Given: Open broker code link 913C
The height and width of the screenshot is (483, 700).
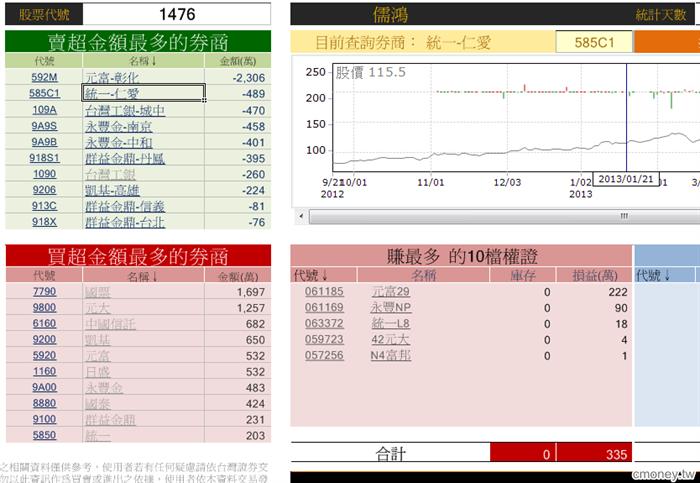Looking at the screenshot, I should 44,206.
